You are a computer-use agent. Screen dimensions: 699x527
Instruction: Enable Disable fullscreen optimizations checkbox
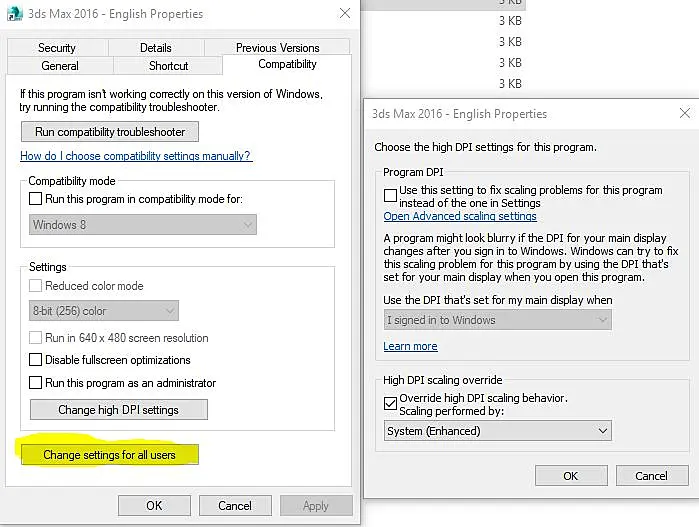(x=36, y=359)
